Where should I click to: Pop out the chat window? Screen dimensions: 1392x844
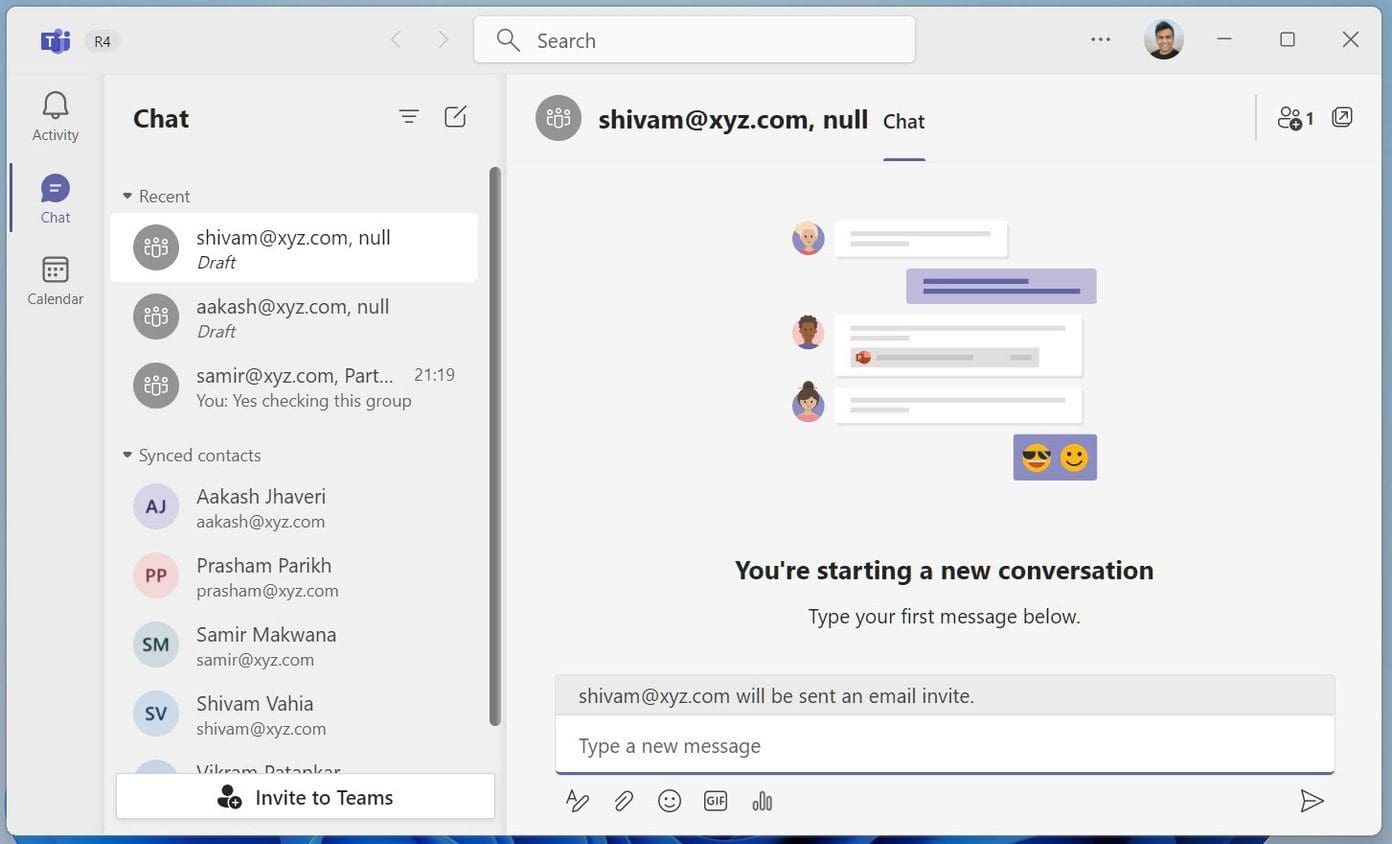click(x=1342, y=118)
